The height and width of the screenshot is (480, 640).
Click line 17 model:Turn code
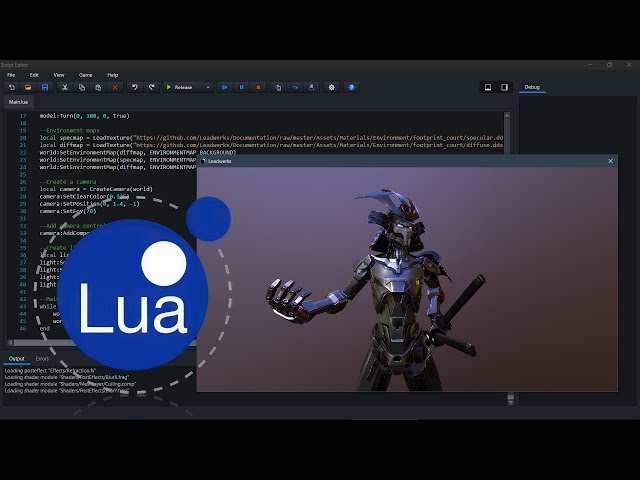point(84,116)
